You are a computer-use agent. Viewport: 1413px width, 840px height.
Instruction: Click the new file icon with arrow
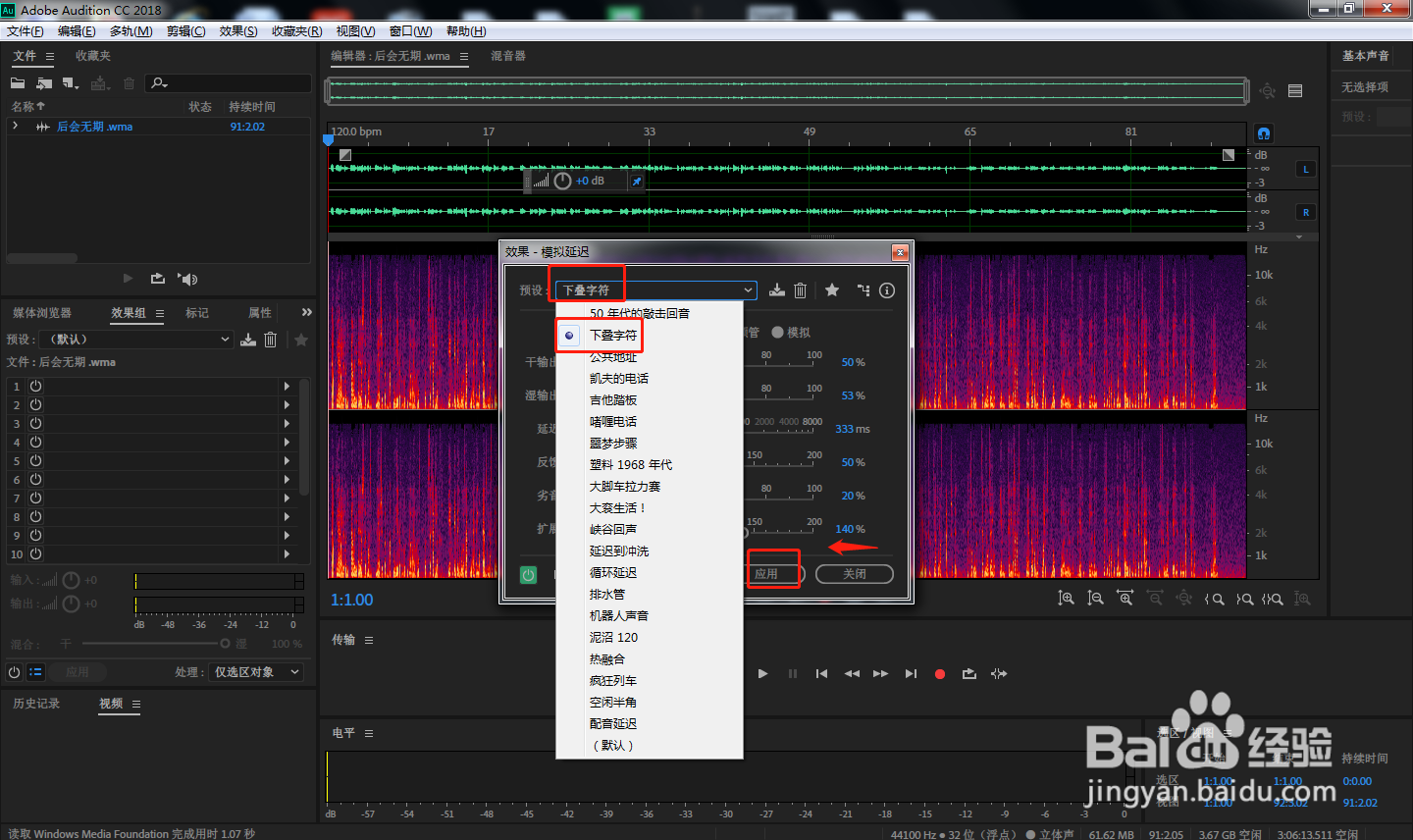click(71, 83)
